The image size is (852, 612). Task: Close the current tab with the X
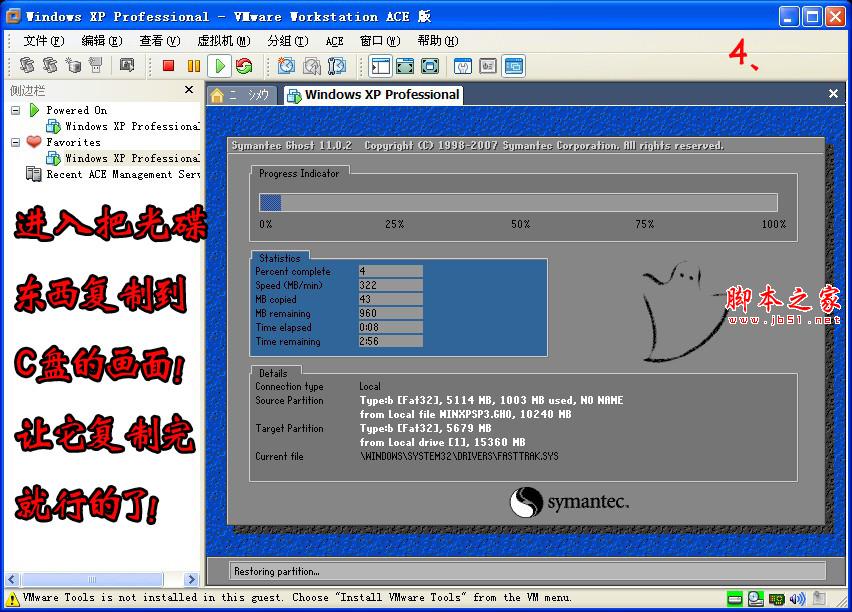[833, 93]
